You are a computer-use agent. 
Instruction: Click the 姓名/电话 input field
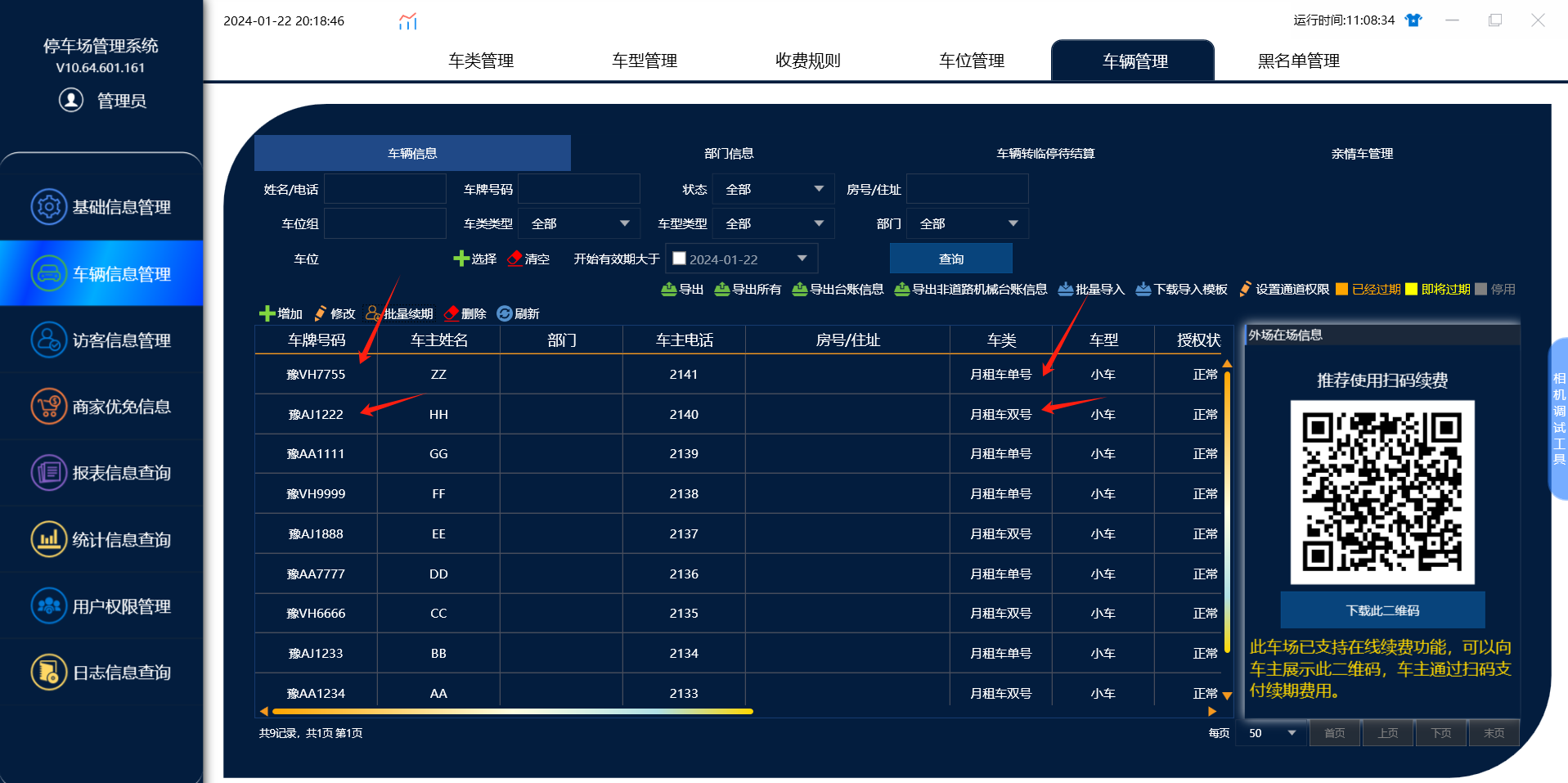[x=385, y=189]
